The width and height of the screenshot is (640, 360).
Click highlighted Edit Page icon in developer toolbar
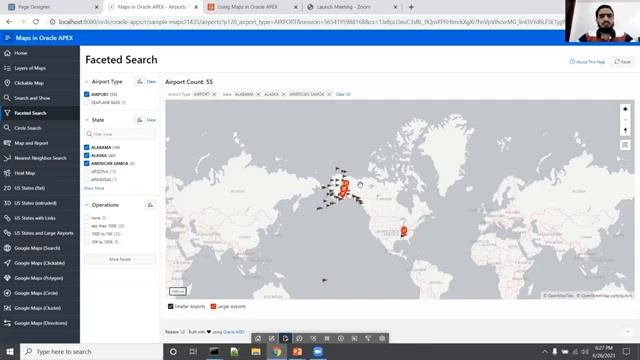[285, 338]
